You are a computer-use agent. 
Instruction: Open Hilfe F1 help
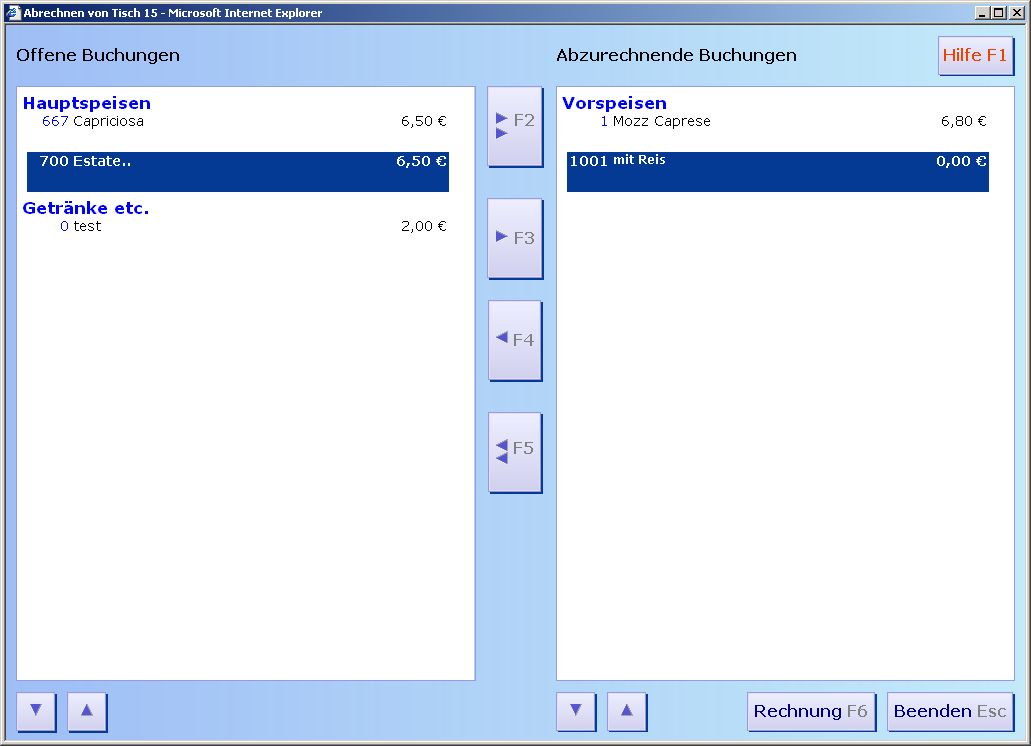coord(975,56)
